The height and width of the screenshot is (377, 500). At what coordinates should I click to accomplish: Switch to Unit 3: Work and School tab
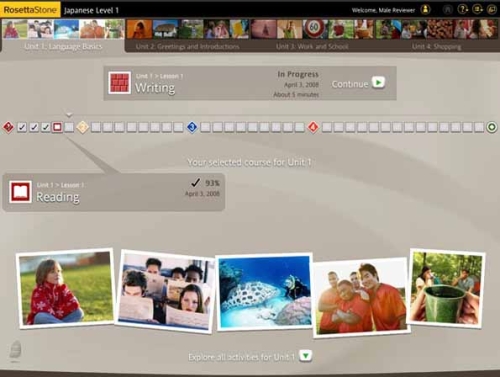pyautogui.click(x=312, y=47)
